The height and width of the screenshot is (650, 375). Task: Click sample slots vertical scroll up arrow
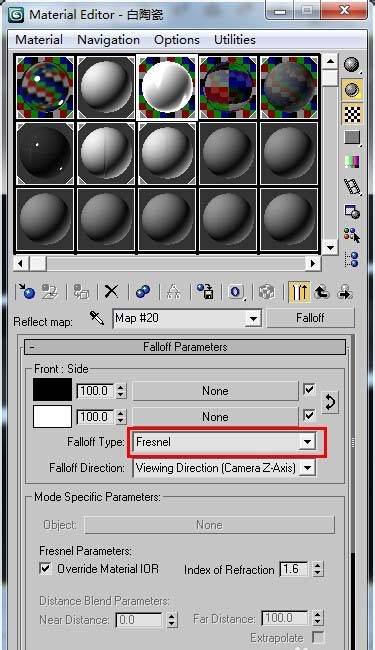pyautogui.click(x=330, y=62)
